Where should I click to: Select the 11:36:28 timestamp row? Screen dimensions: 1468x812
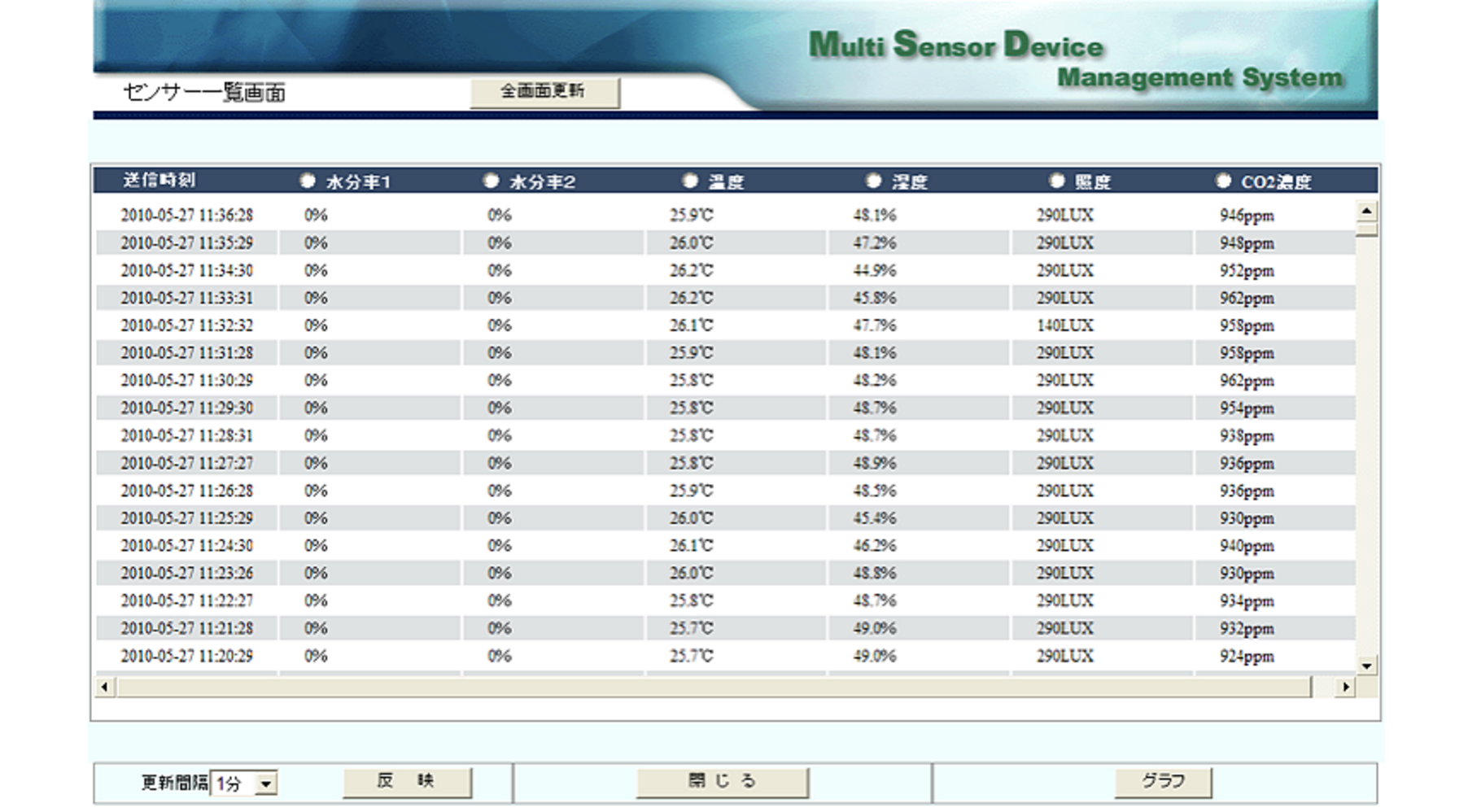(186, 216)
